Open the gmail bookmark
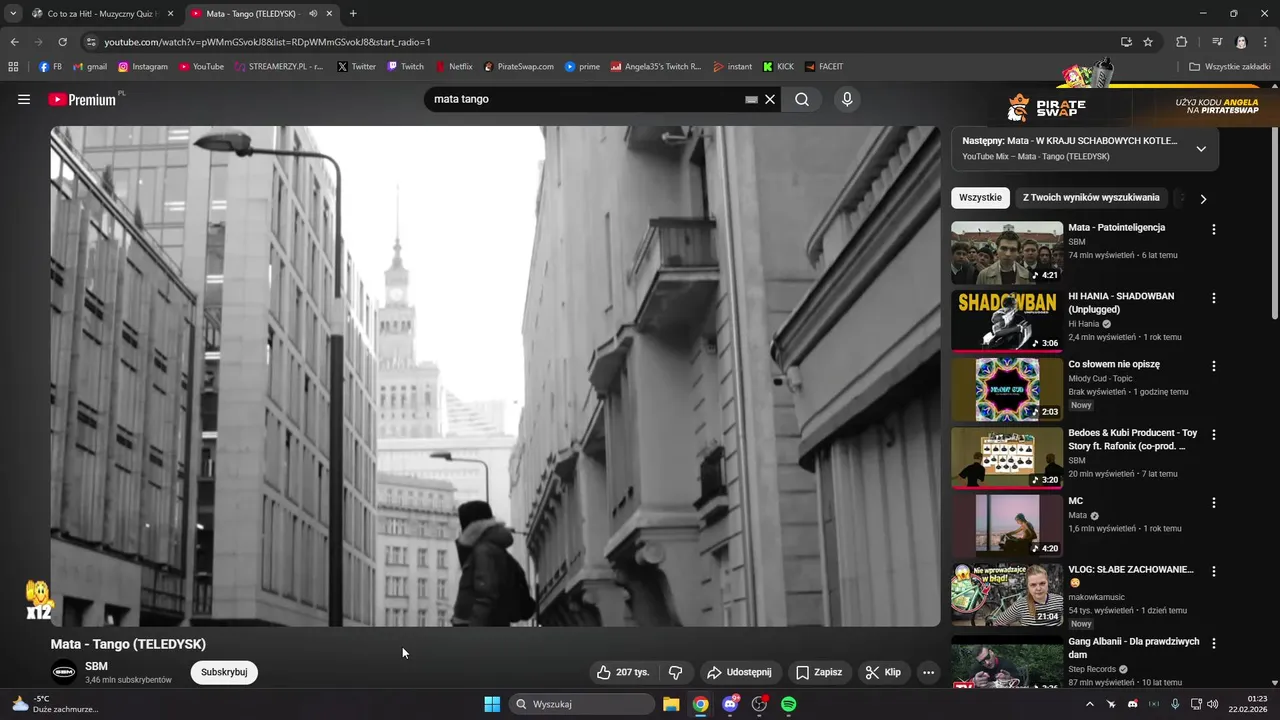The image size is (1280, 720). pos(89,67)
